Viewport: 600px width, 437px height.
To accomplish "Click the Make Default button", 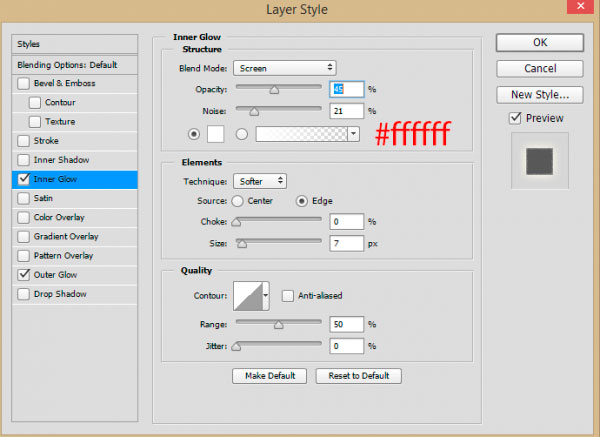I will 269,376.
